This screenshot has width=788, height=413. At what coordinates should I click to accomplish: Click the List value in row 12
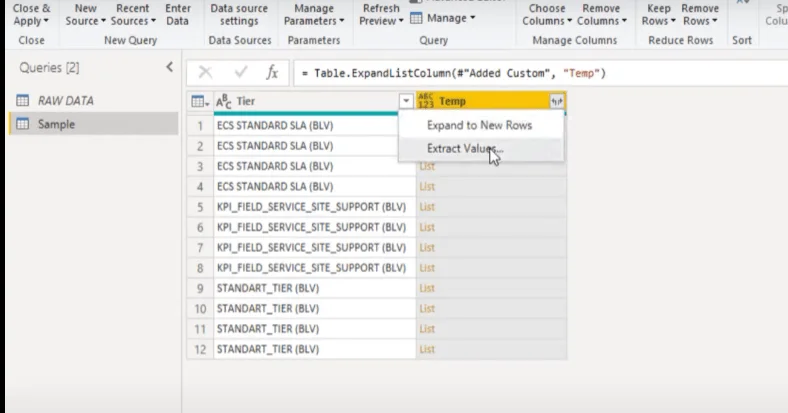pos(427,349)
